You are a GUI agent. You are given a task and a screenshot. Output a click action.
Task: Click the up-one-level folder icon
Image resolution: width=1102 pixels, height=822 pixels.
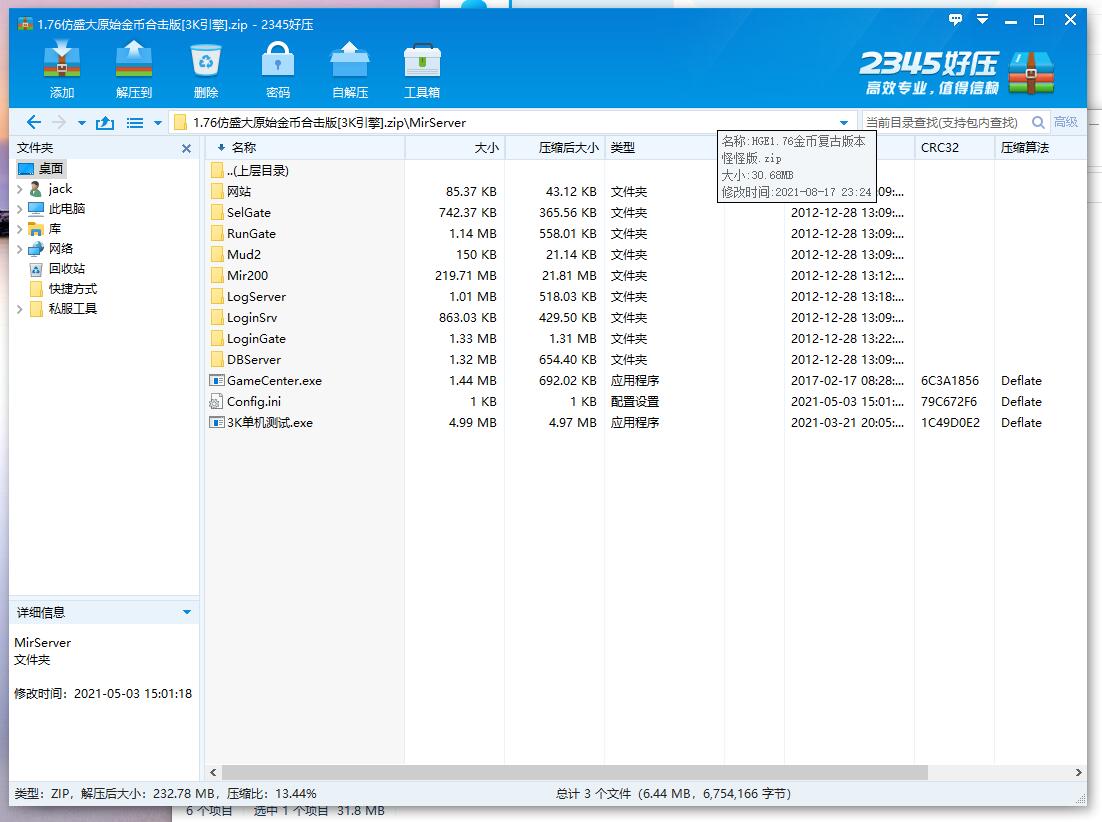pos(105,122)
